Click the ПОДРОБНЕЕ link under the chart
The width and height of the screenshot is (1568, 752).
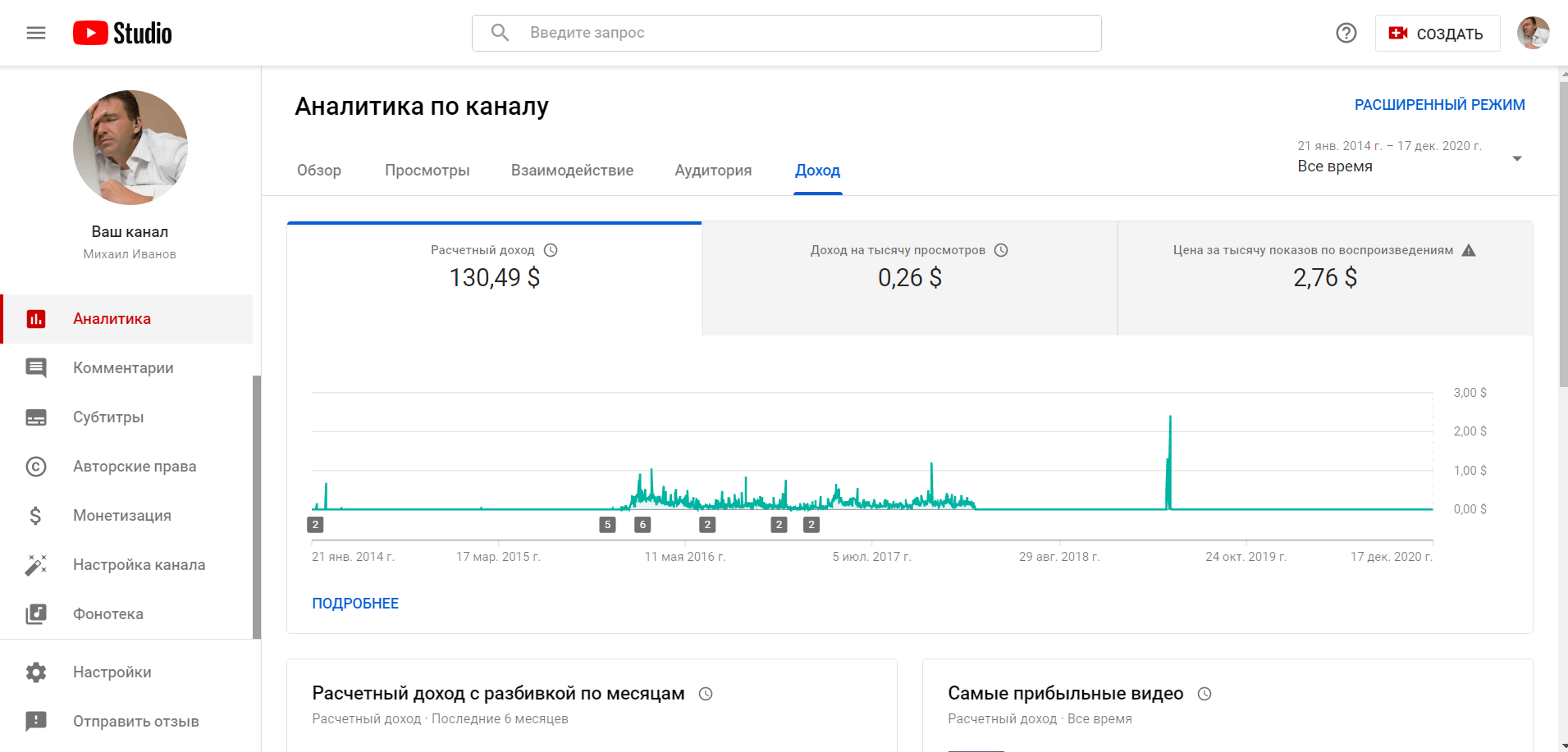355,604
